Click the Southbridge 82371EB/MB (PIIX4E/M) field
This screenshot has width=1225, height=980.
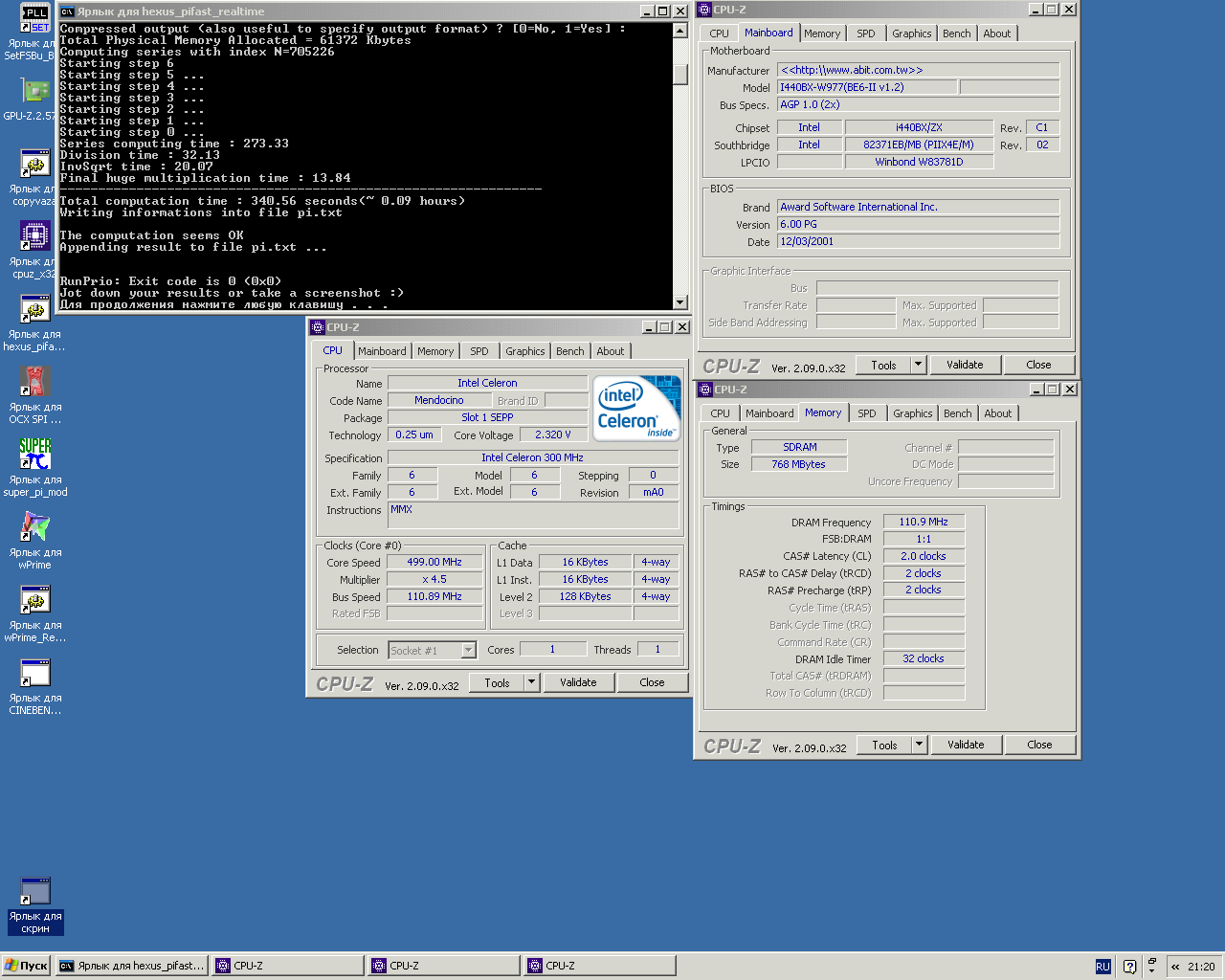click(x=919, y=145)
